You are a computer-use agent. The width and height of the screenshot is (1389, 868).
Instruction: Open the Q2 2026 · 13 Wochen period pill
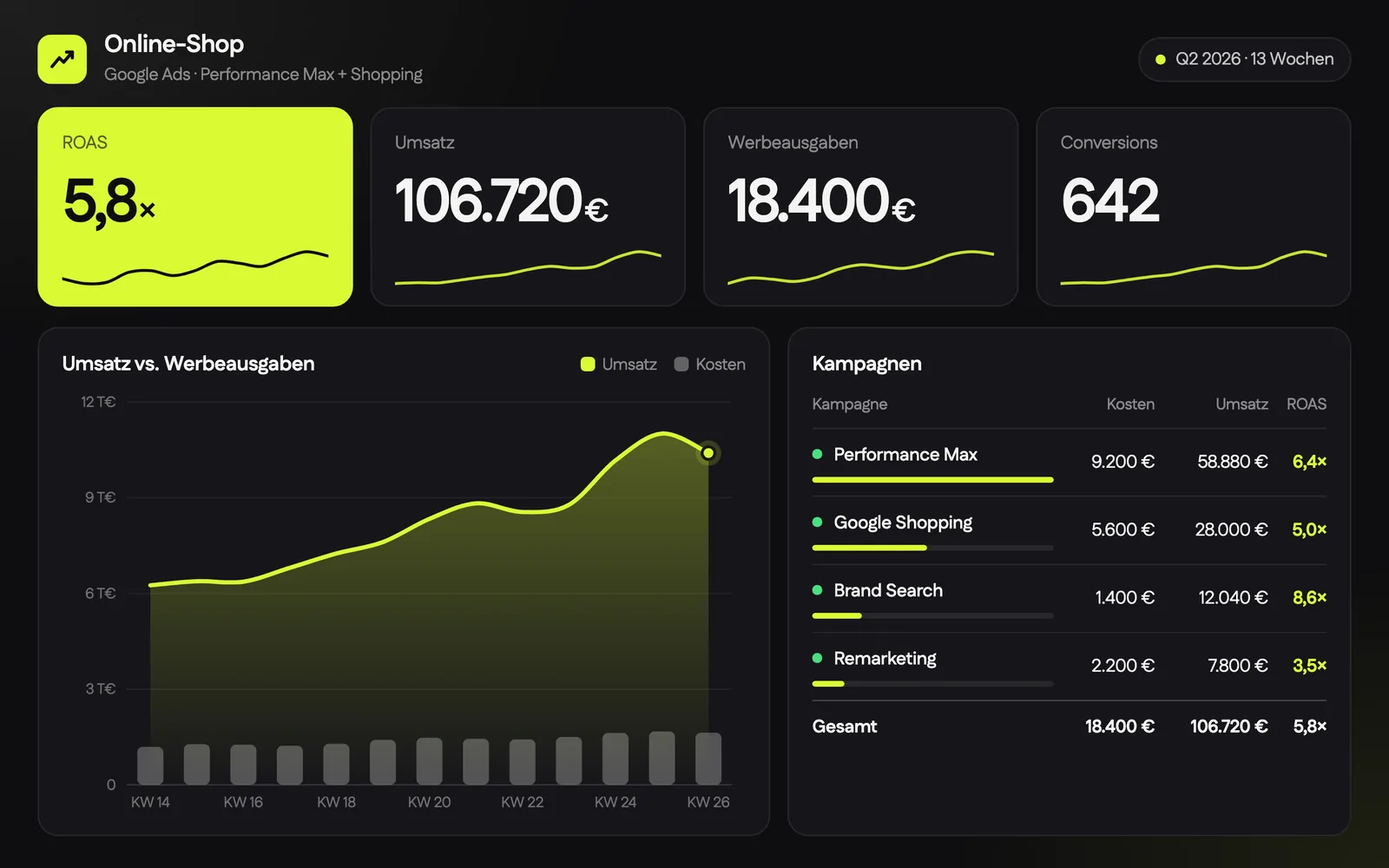(x=1244, y=59)
